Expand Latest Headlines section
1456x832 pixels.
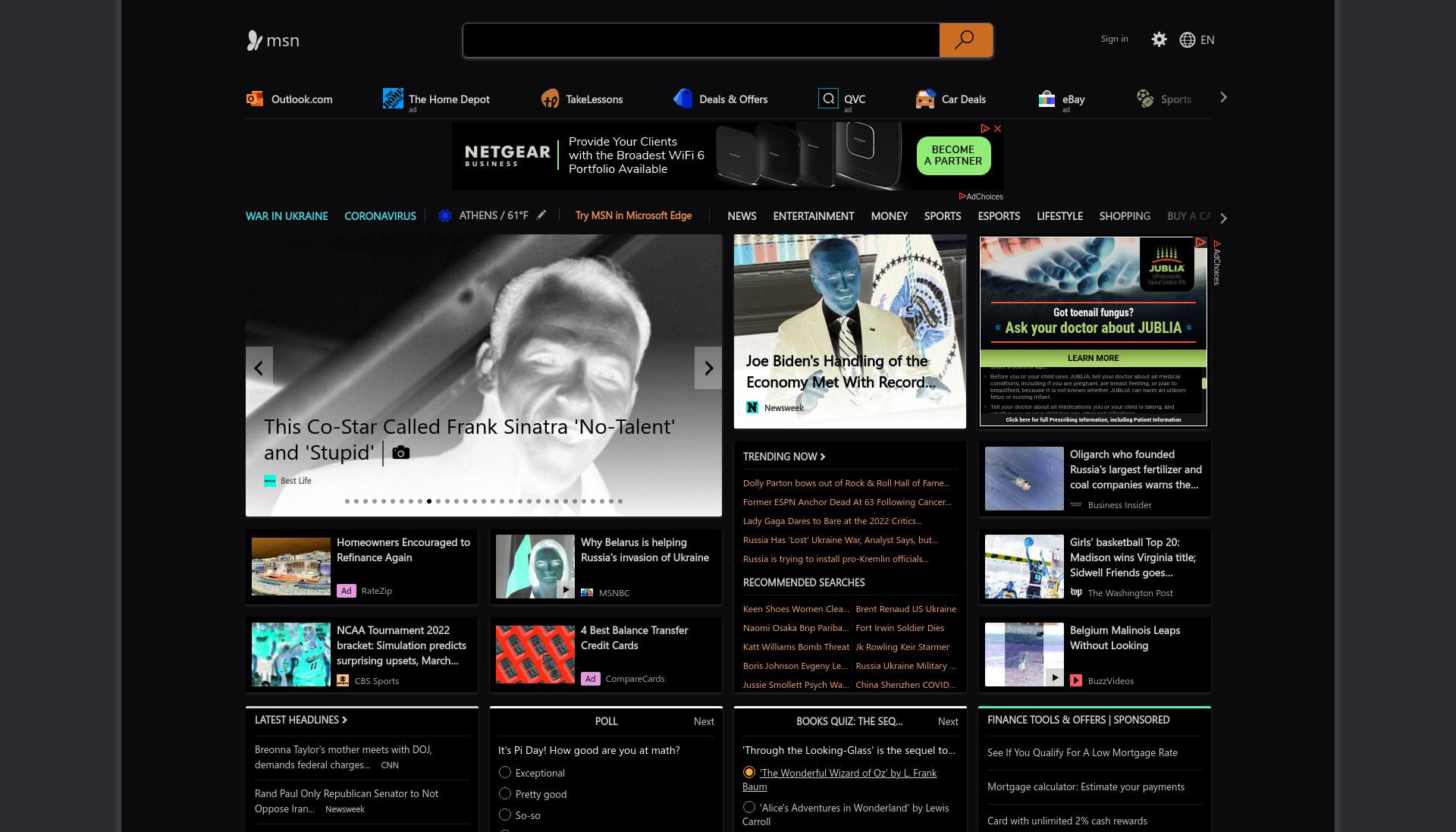[301, 720]
